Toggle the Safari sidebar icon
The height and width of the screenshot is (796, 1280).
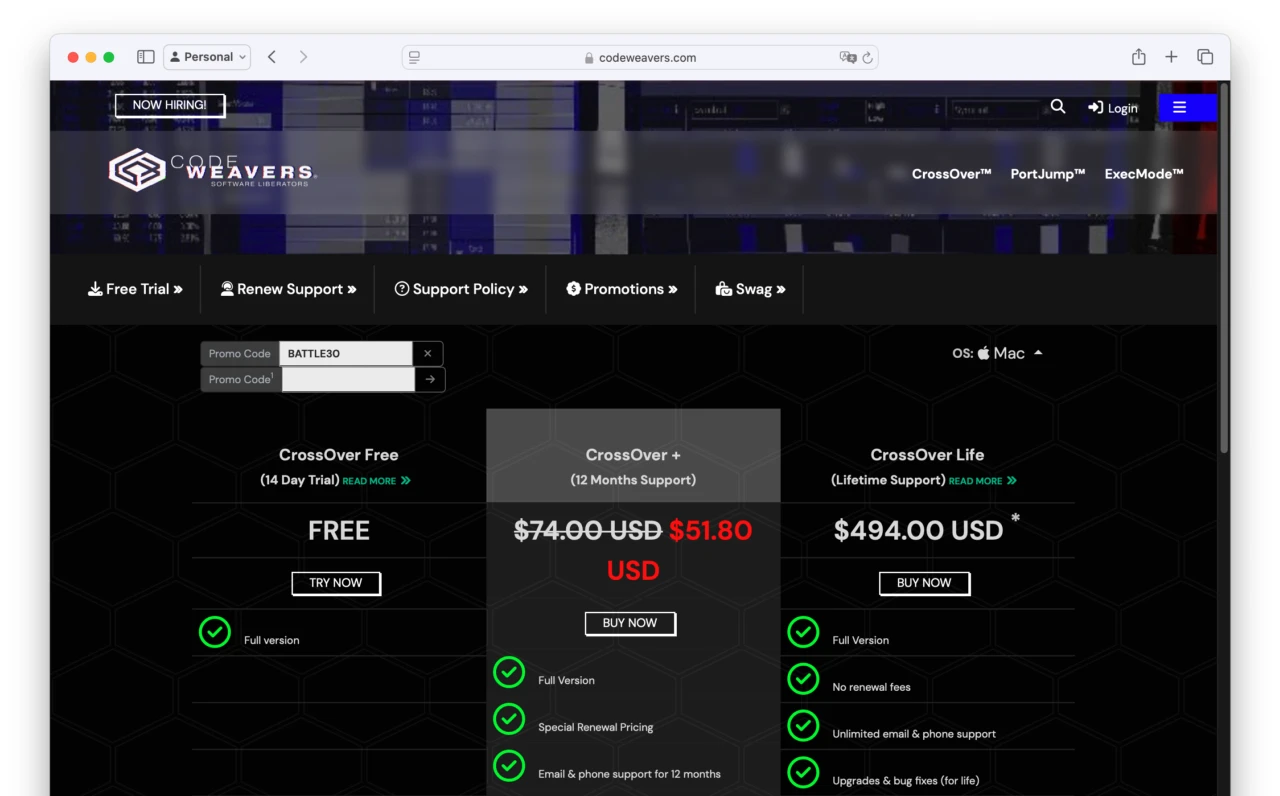point(146,57)
